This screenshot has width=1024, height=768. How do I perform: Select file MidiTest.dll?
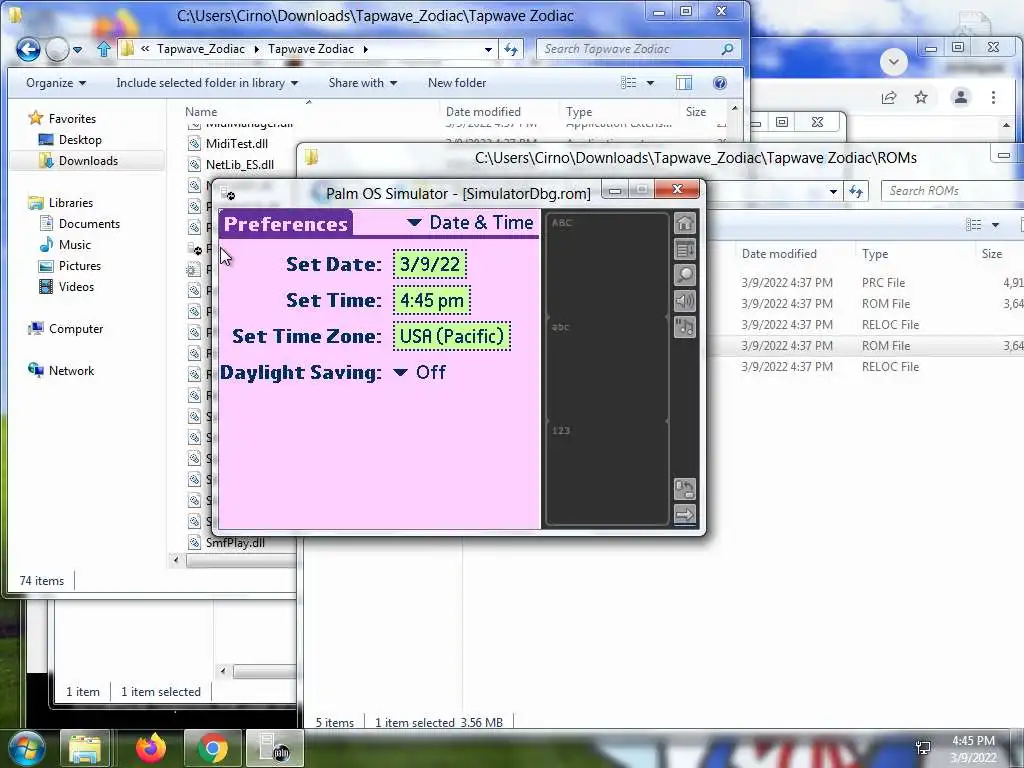(236, 144)
